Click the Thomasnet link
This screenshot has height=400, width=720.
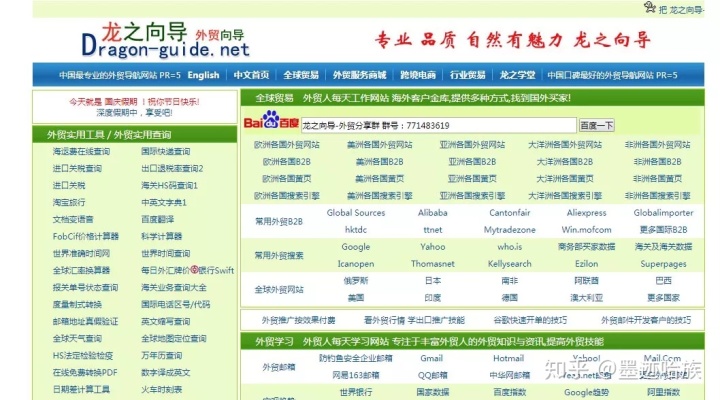pos(432,264)
